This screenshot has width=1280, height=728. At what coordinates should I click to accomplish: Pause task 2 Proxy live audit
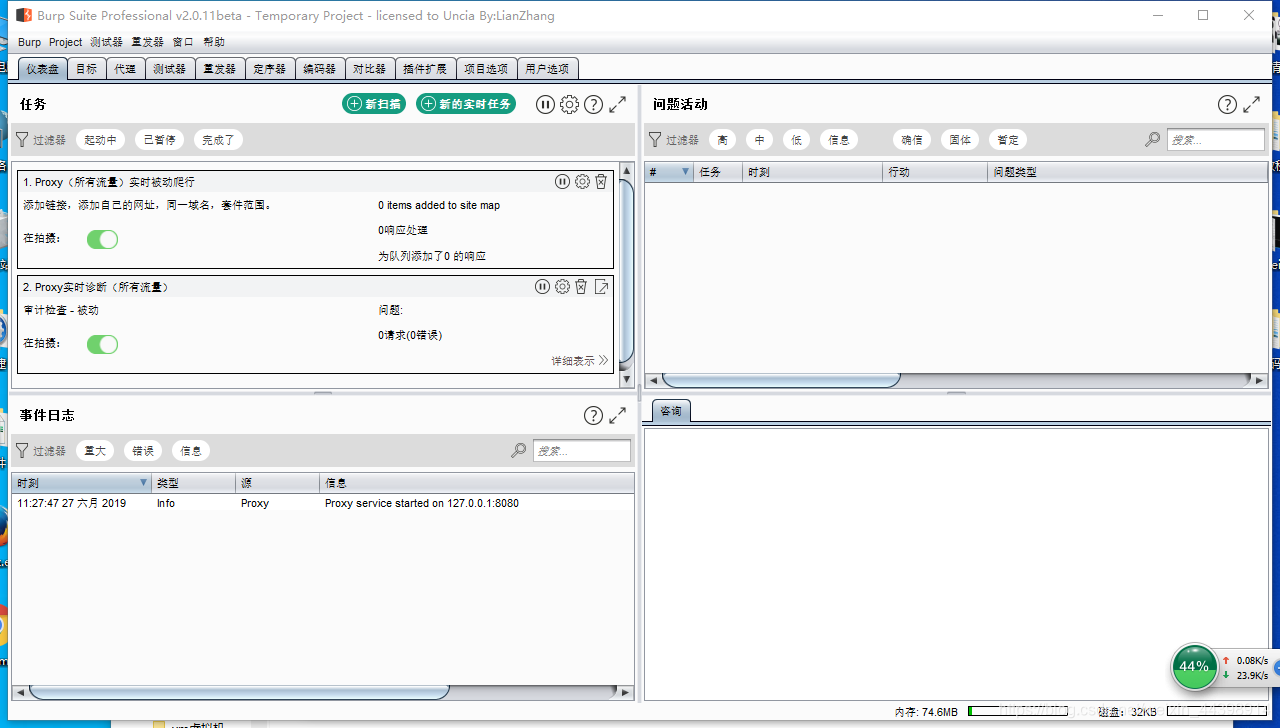pyautogui.click(x=543, y=286)
